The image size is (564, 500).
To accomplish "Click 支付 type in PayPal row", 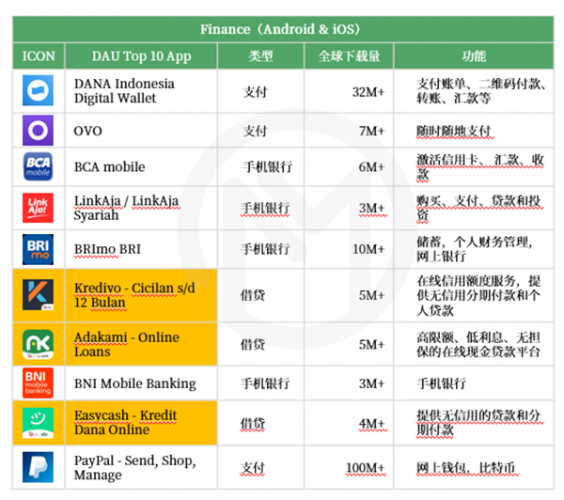I will (253, 468).
